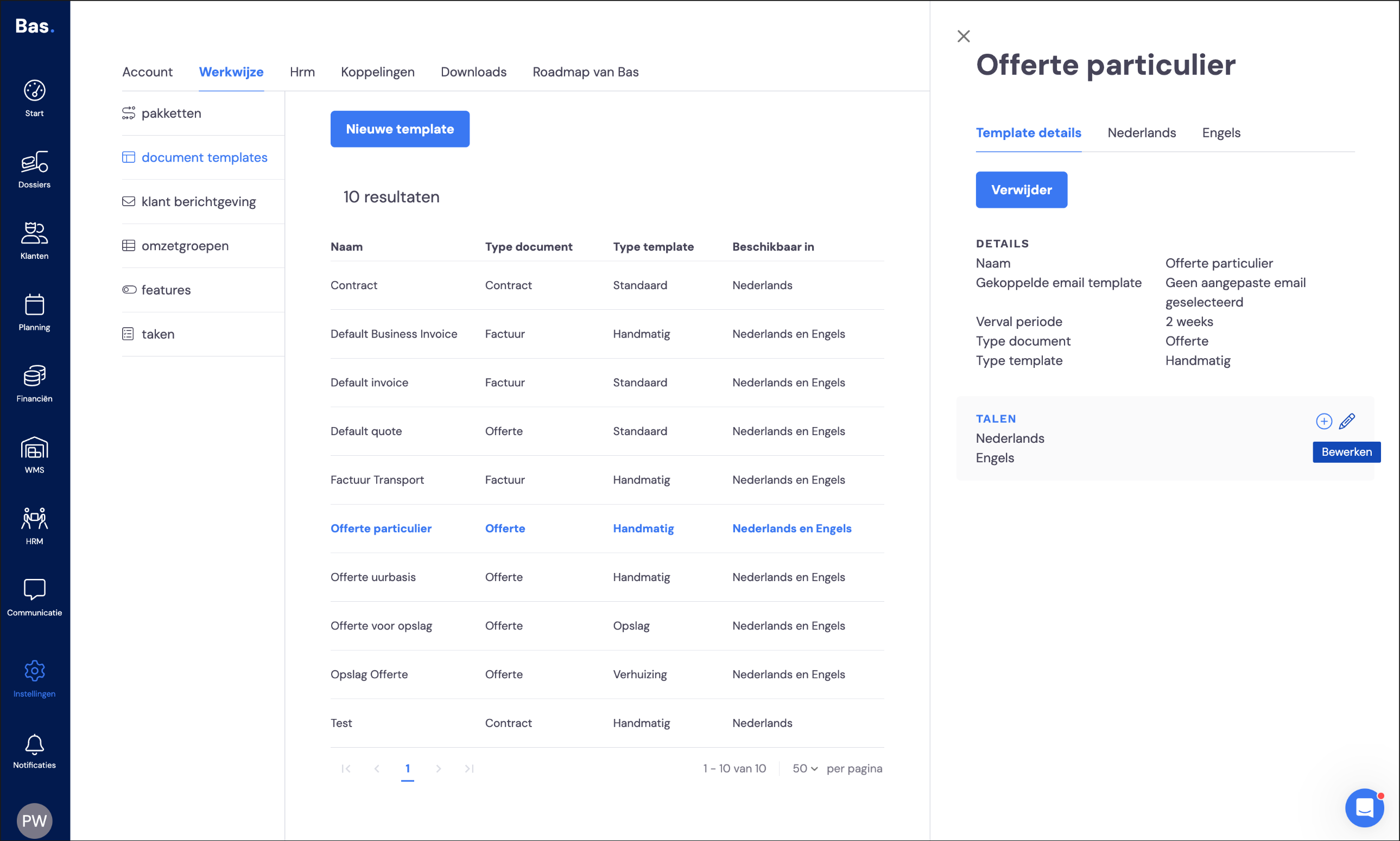
Task: Open taken settings item
Action: click(203, 334)
